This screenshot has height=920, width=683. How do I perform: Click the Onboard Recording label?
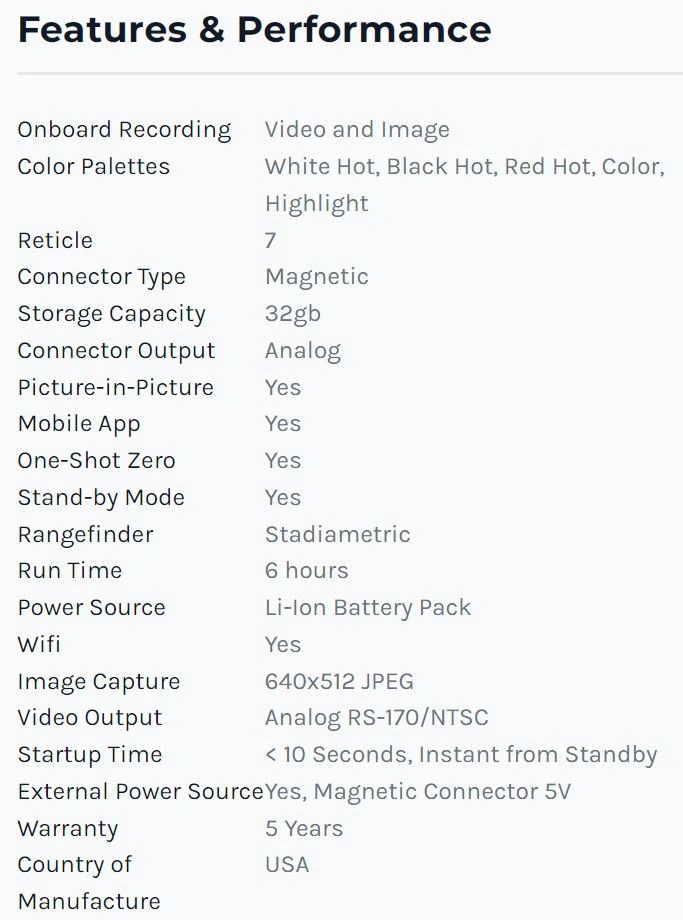pos(124,130)
